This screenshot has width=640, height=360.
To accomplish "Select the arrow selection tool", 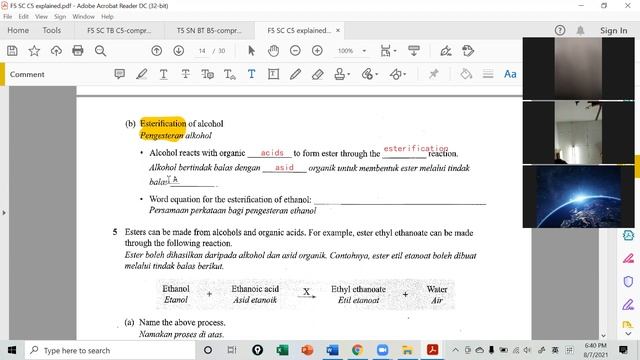I will pos(251,51).
